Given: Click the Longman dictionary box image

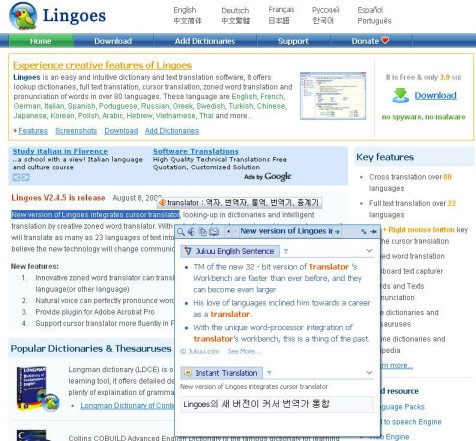Looking at the screenshot, I should 38,389.
